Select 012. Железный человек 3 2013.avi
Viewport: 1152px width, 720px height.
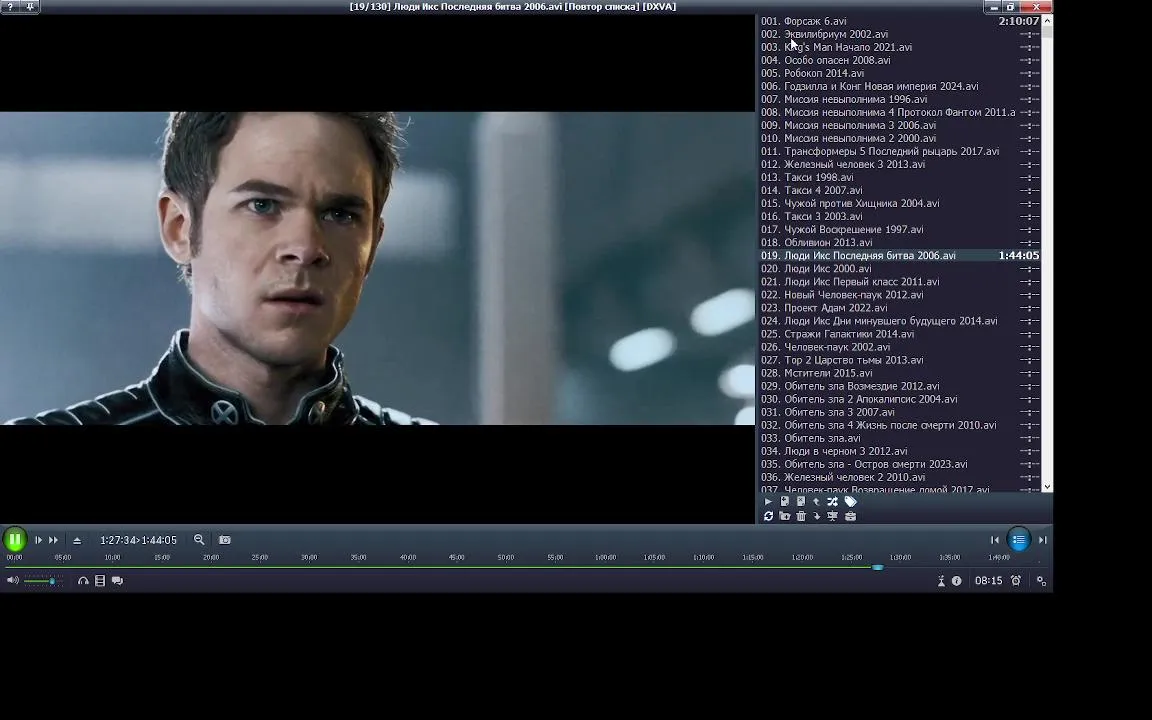point(899,165)
